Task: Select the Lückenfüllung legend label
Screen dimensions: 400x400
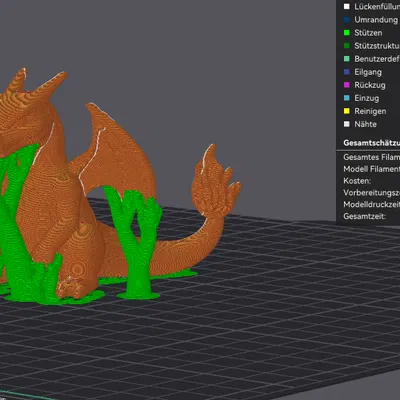Action: pyautogui.click(x=377, y=7)
